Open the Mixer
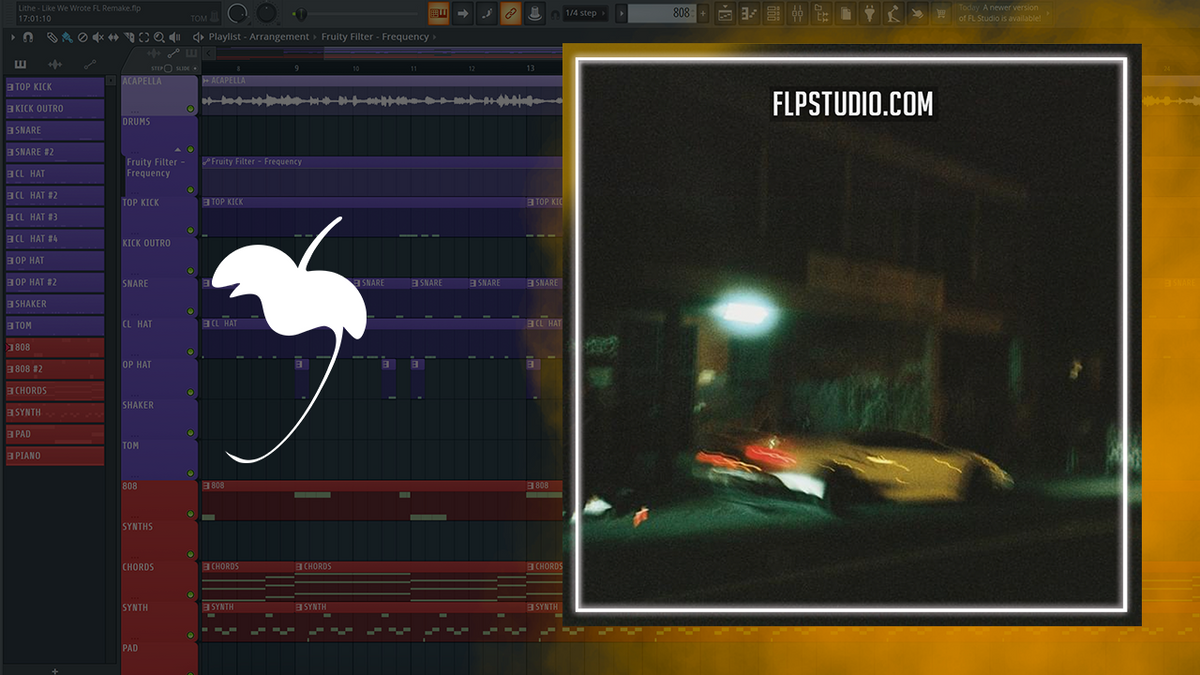1200x675 pixels. 798,13
